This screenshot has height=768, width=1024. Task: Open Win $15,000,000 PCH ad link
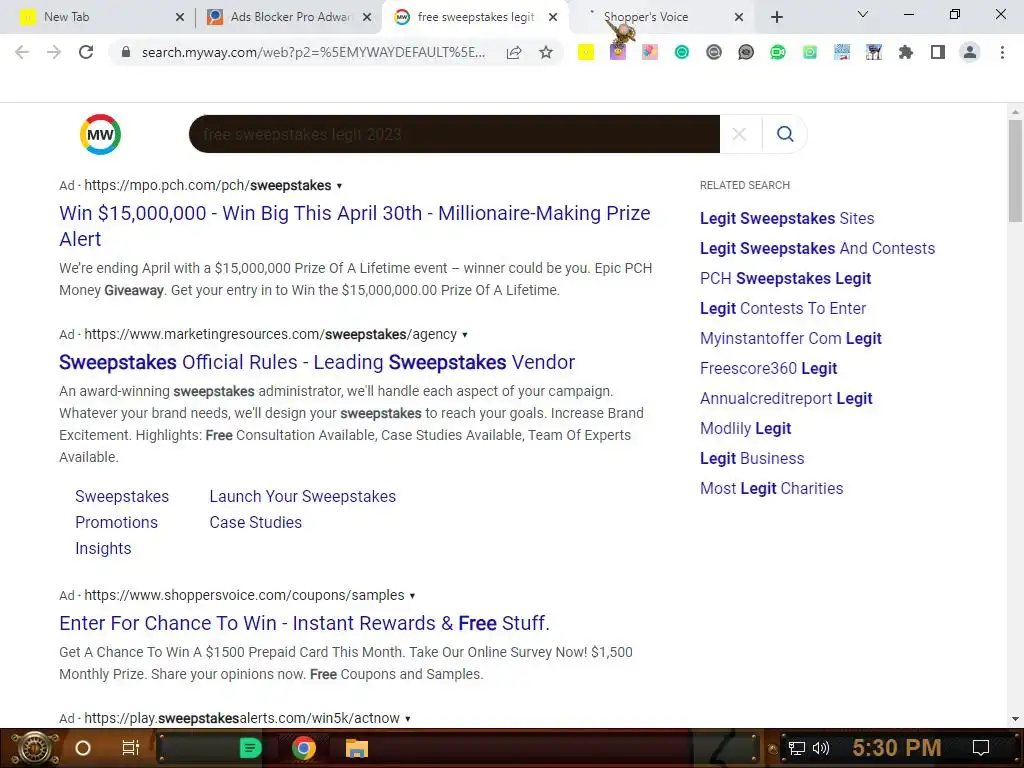pos(355,226)
